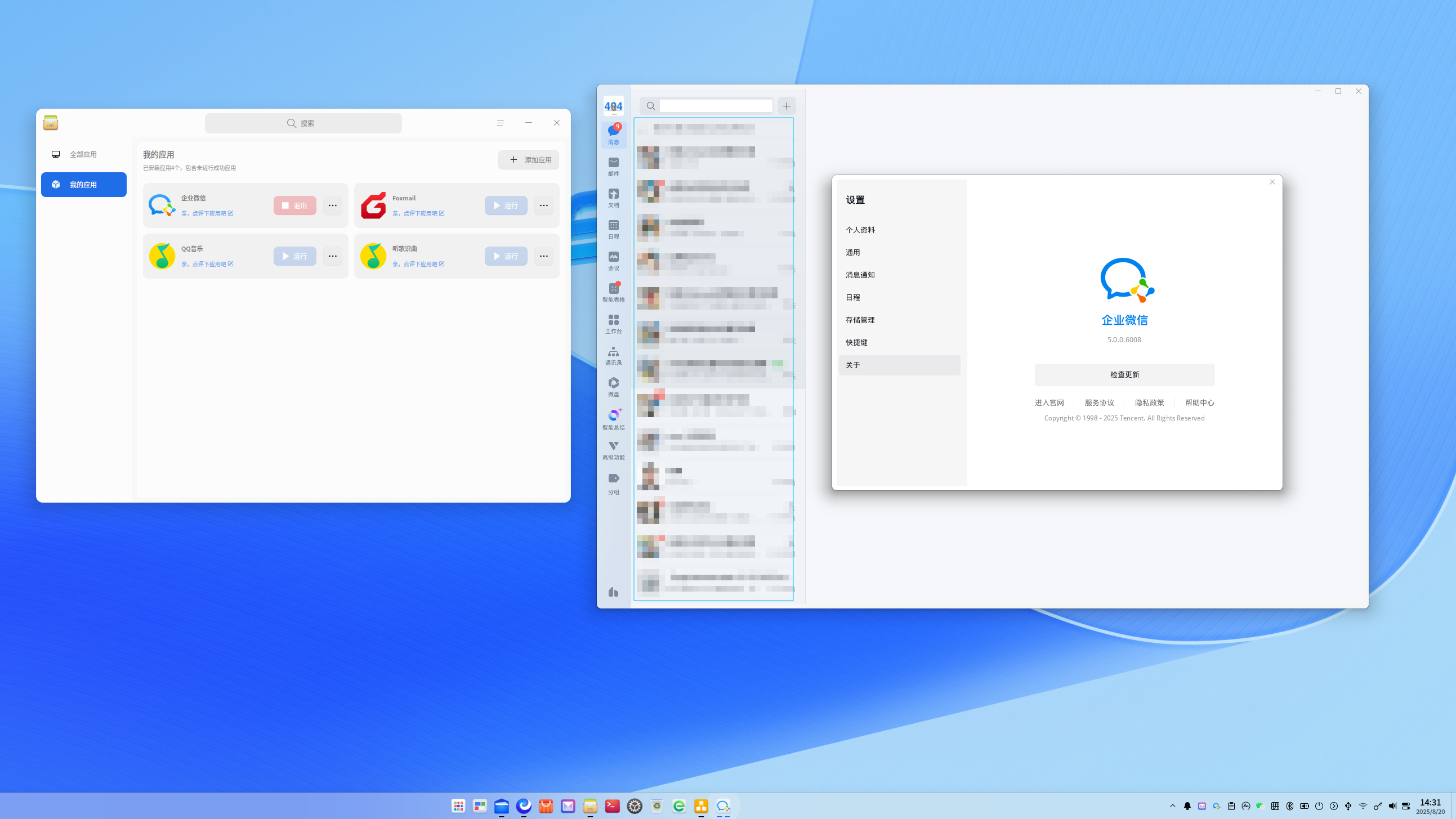Open more options for QQ音乐 app card
Image resolution: width=1456 pixels, height=819 pixels.
332,256
